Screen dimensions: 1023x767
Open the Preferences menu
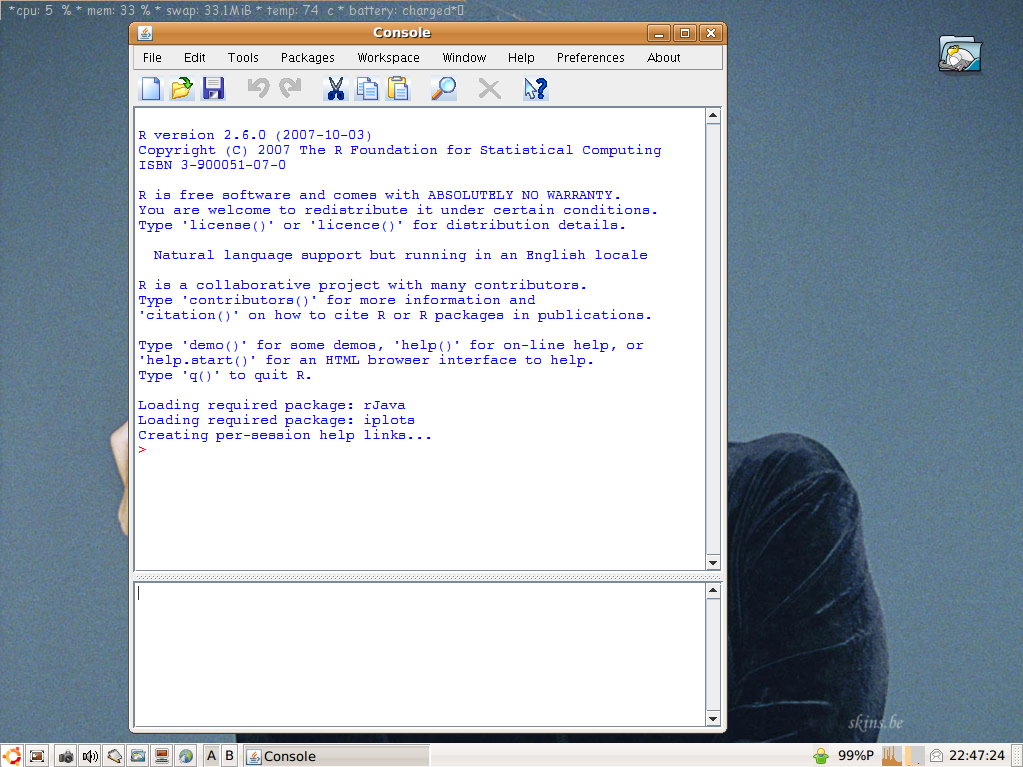click(x=590, y=57)
